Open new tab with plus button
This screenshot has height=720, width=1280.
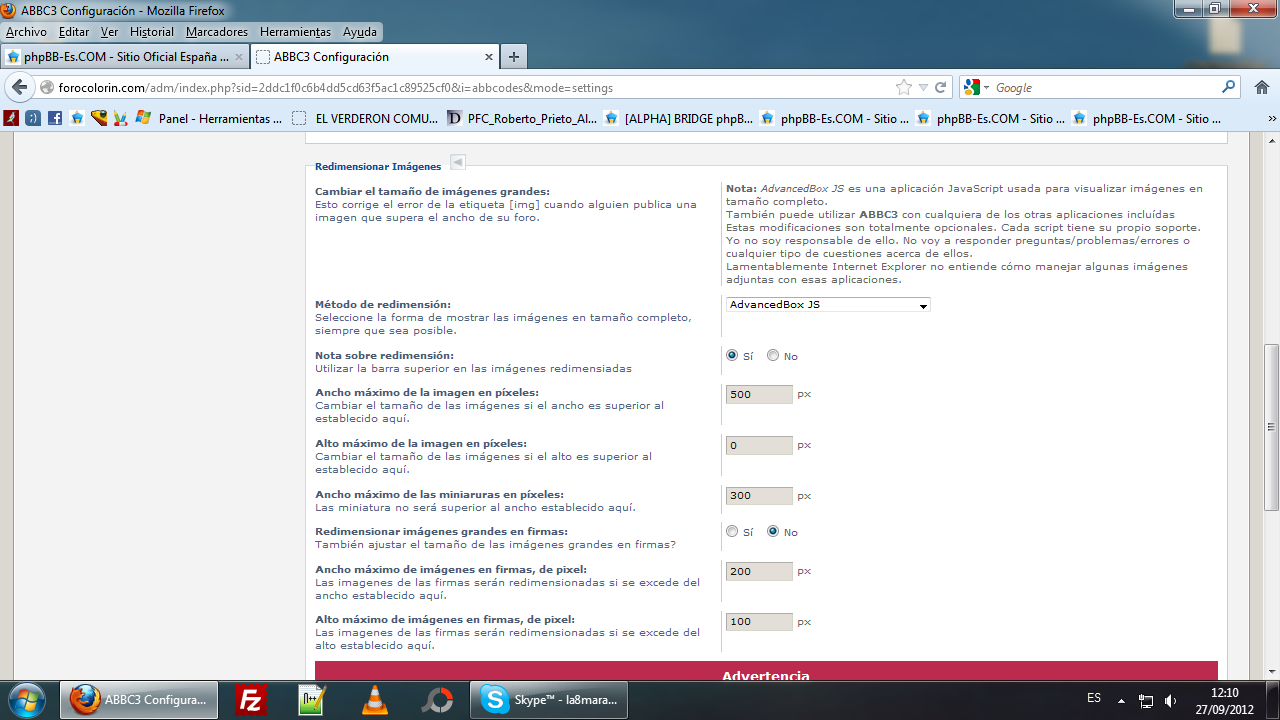[x=513, y=57]
